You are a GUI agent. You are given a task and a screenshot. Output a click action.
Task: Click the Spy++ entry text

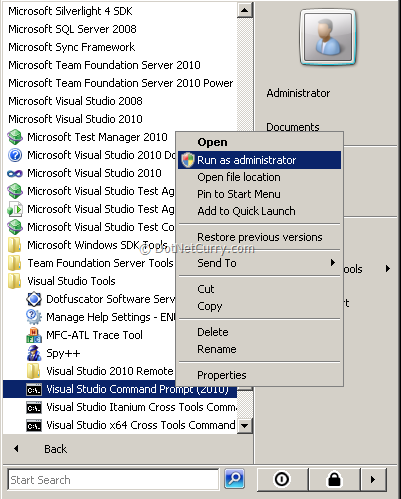[63, 353]
